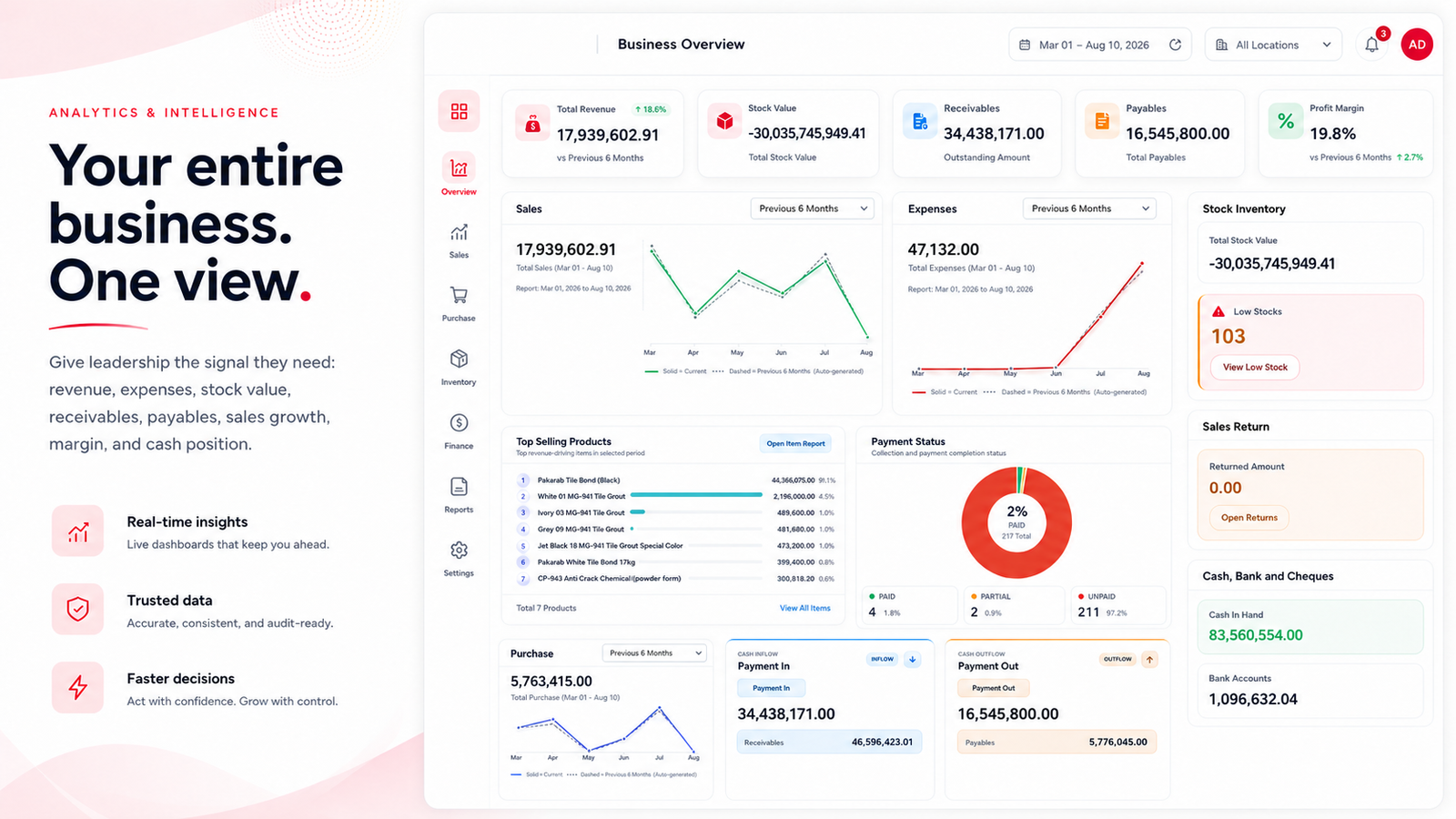Click the Open Item Report button

click(x=795, y=444)
